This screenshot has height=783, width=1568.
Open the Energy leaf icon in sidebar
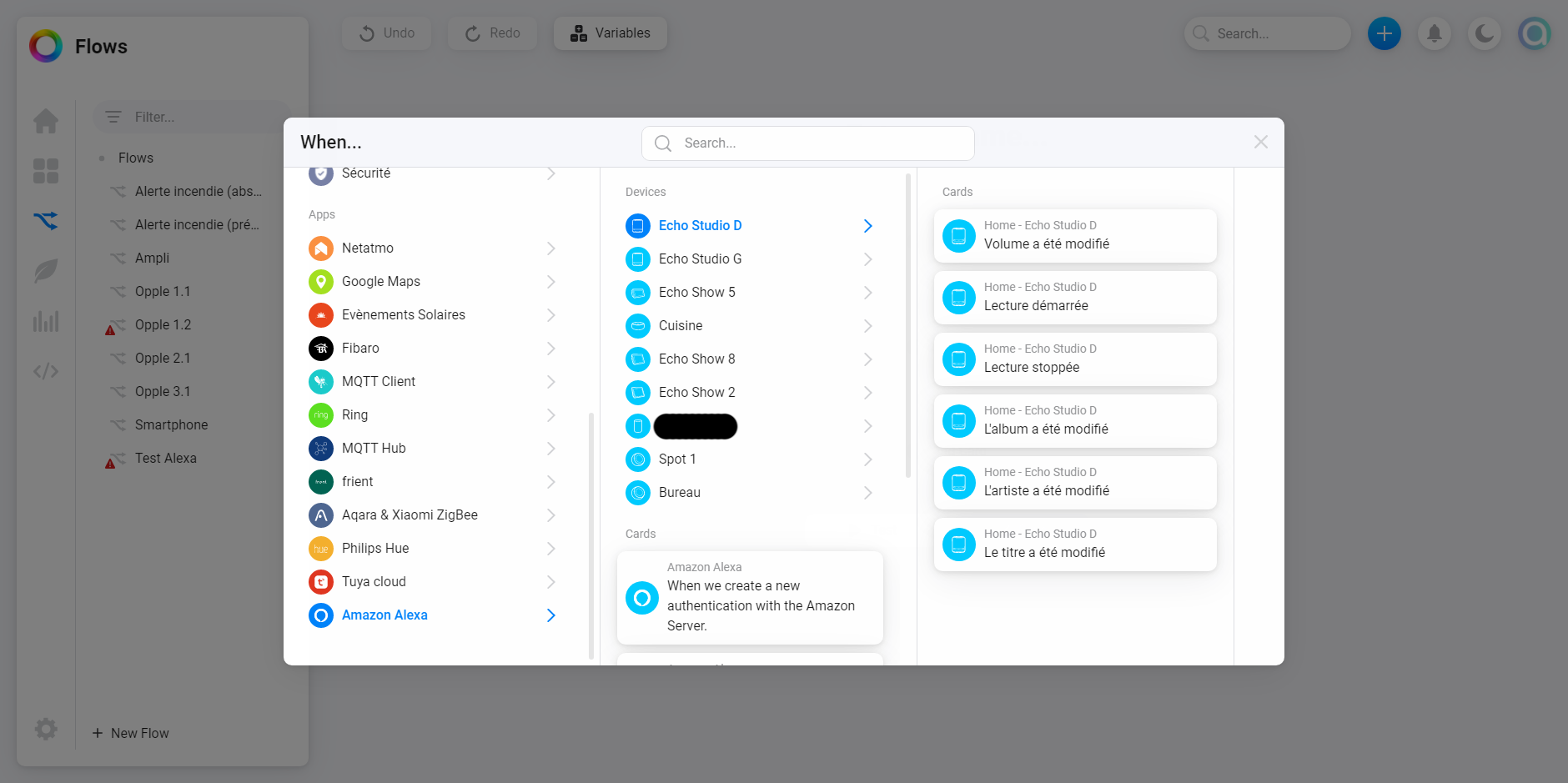(x=46, y=271)
